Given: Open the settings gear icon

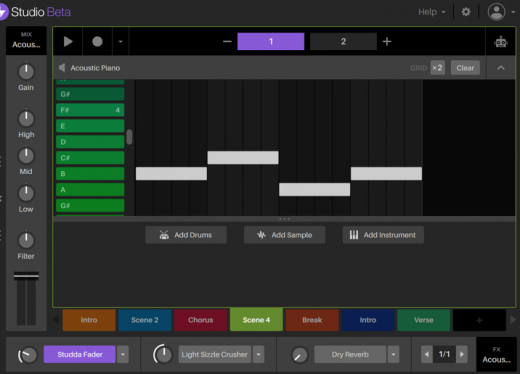Looking at the screenshot, I should (x=466, y=12).
